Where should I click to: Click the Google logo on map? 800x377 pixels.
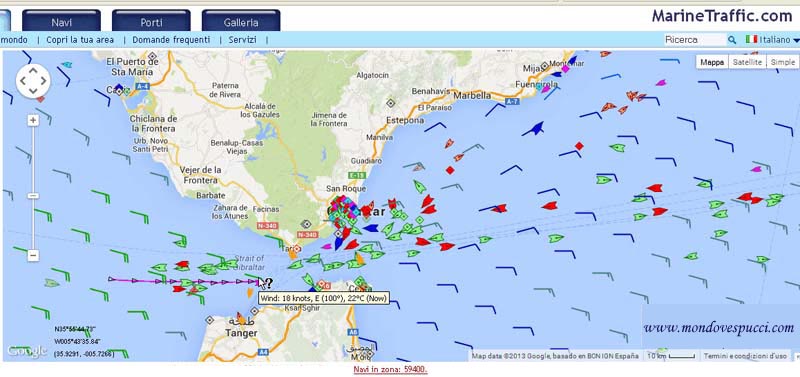click(x=27, y=351)
